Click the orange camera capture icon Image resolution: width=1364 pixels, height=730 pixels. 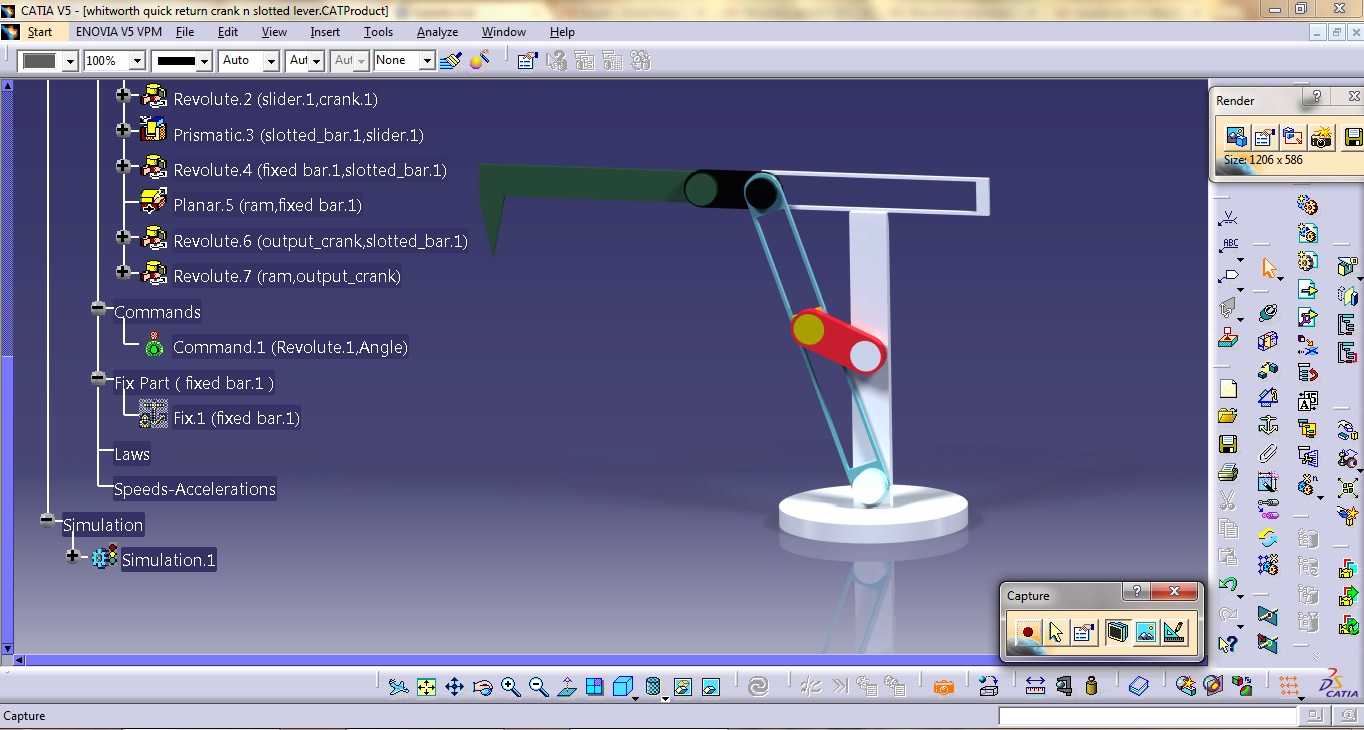[943, 687]
